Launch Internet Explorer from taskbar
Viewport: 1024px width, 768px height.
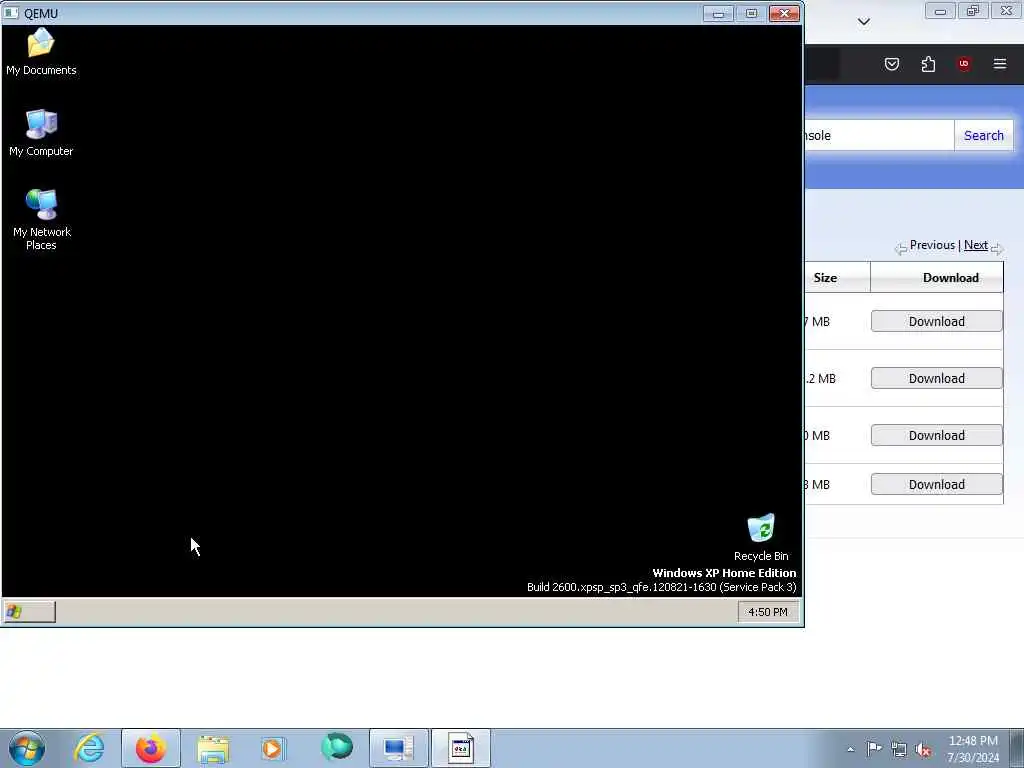pyautogui.click(x=89, y=748)
